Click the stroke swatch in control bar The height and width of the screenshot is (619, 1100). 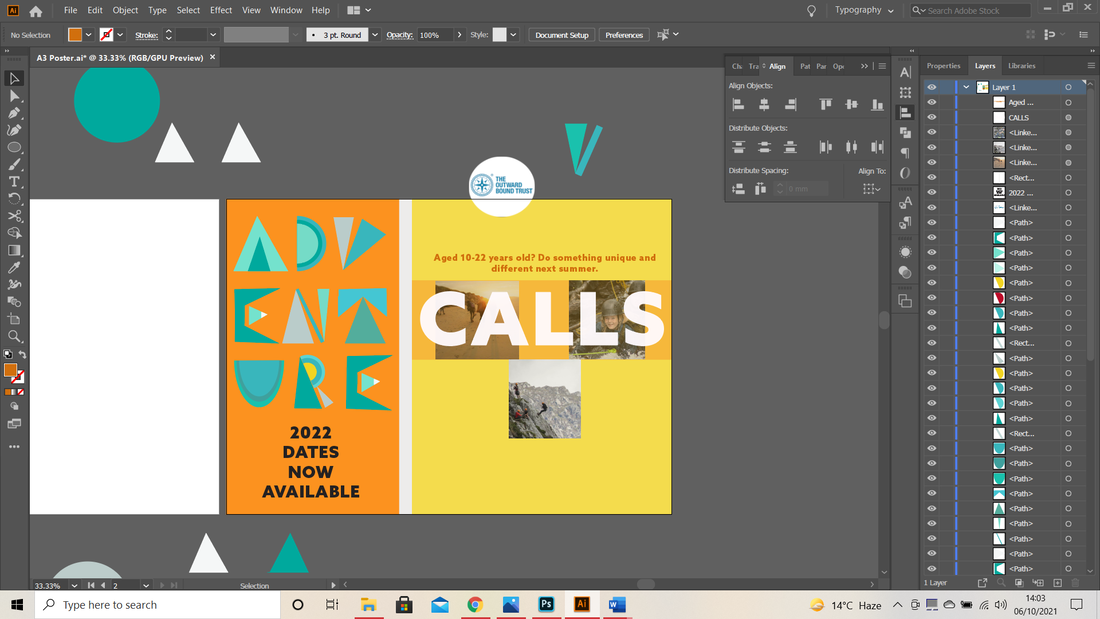pyautogui.click(x=107, y=35)
